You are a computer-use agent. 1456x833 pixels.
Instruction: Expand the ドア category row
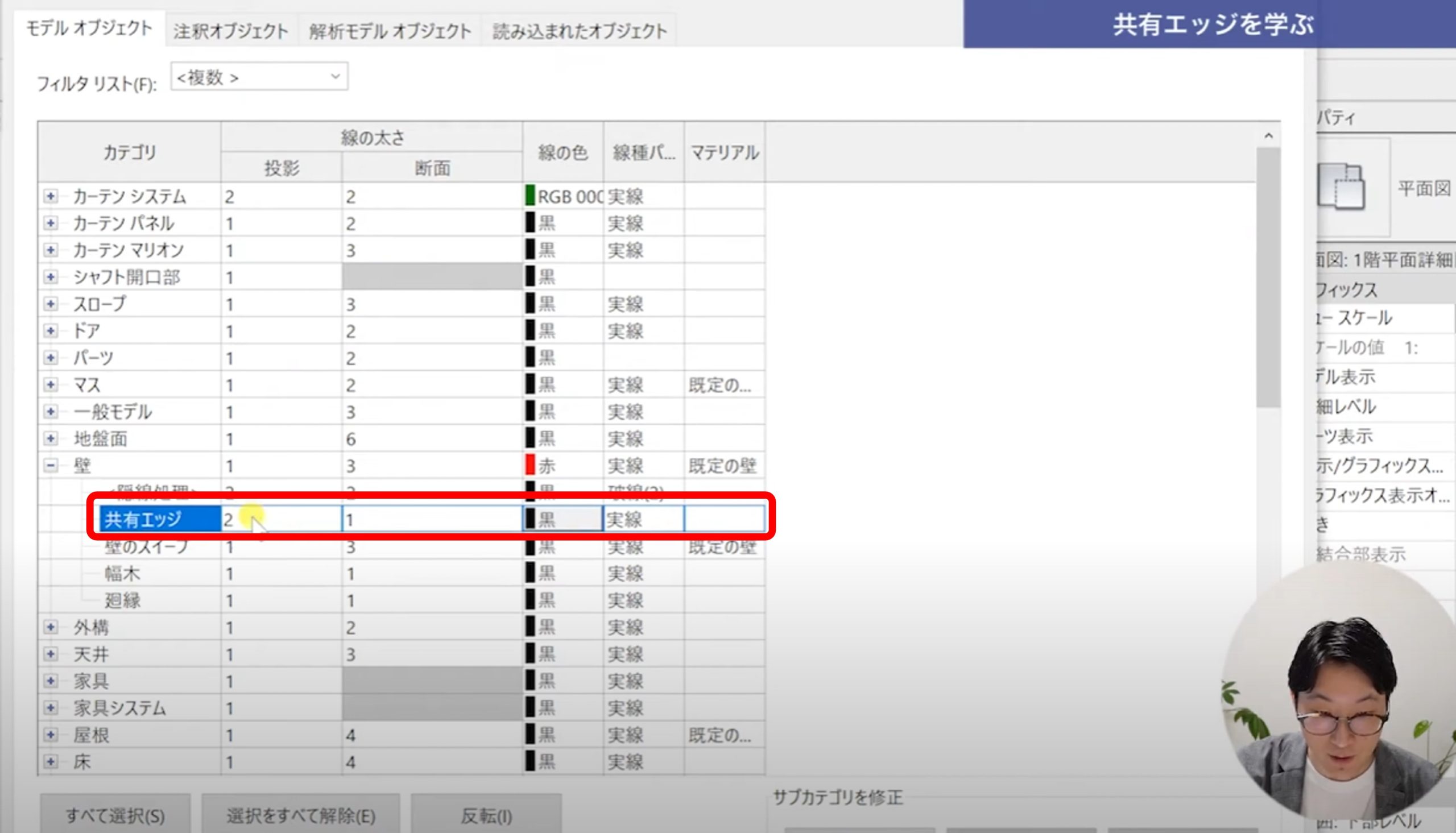[51, 331]
